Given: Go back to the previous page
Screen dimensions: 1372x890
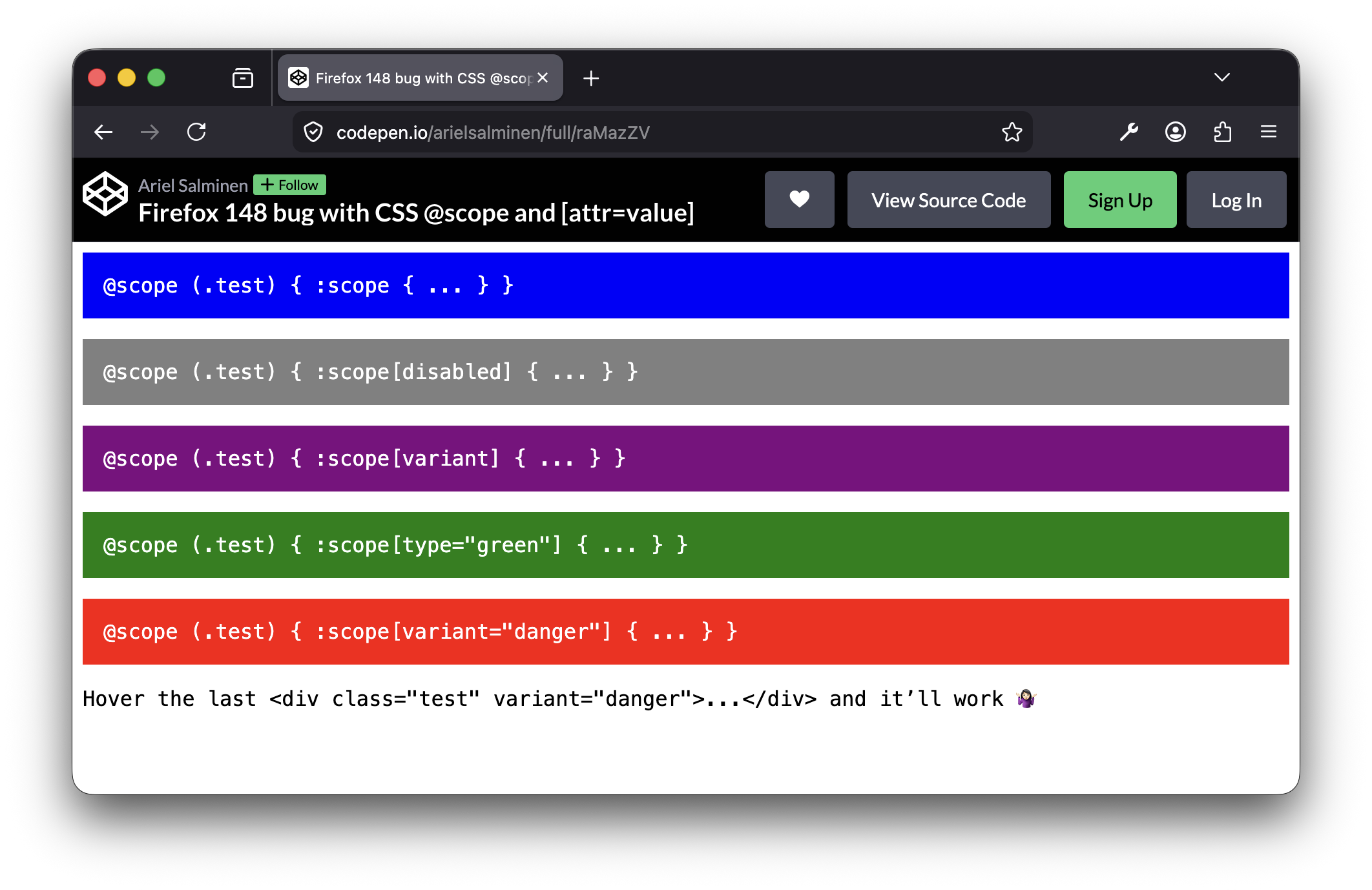Looking at the screenshot, I should (103, 132).
